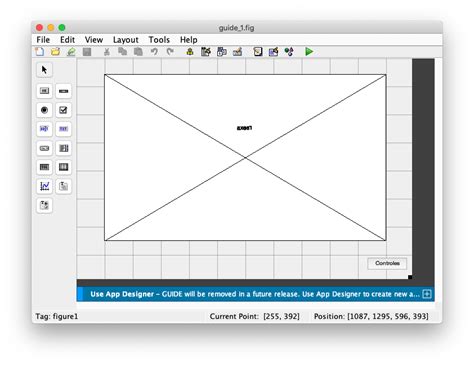
Task: Click the Migrate to App Designer icon
Action: pyautogui.click(x=71, y=52)
